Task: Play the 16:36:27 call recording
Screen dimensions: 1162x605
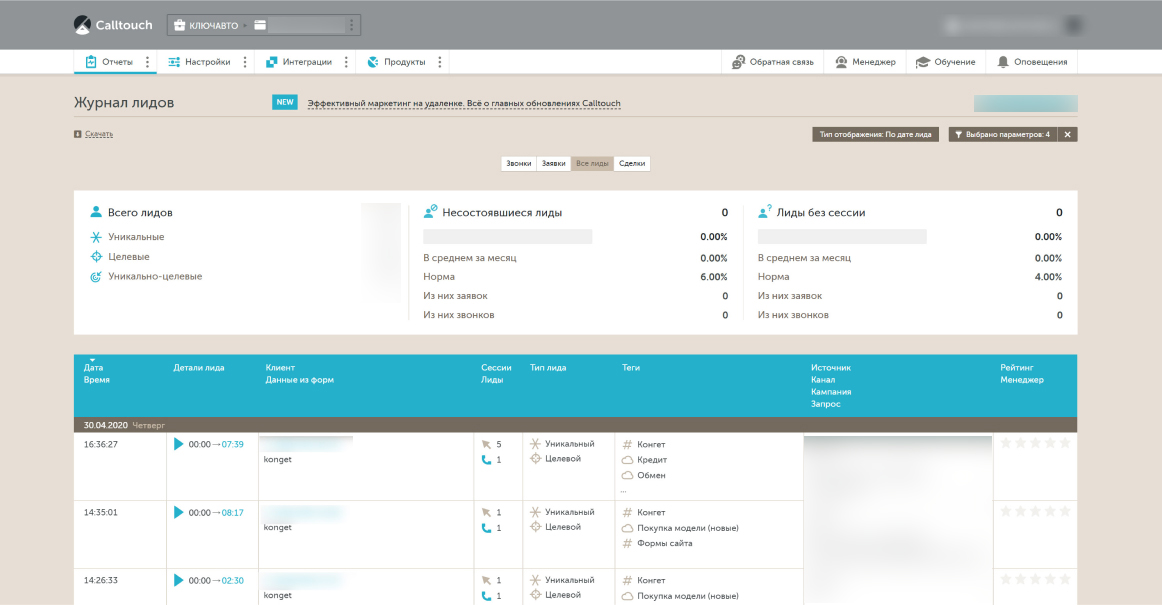Action: (x=178, y=444)
